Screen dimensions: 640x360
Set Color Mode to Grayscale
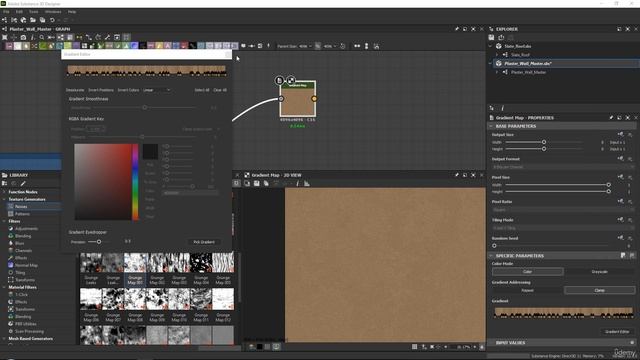(x=600, y=271)
